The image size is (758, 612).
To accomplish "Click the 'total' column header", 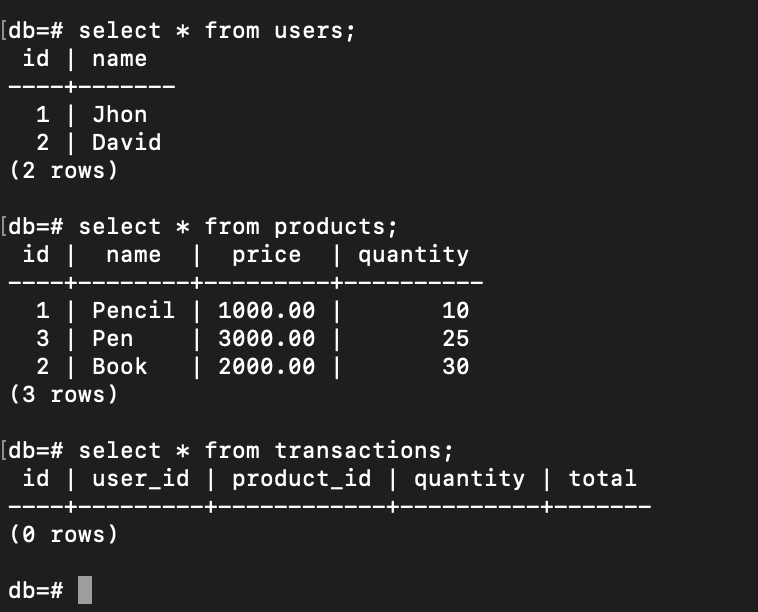I will (x=602, y=479).
